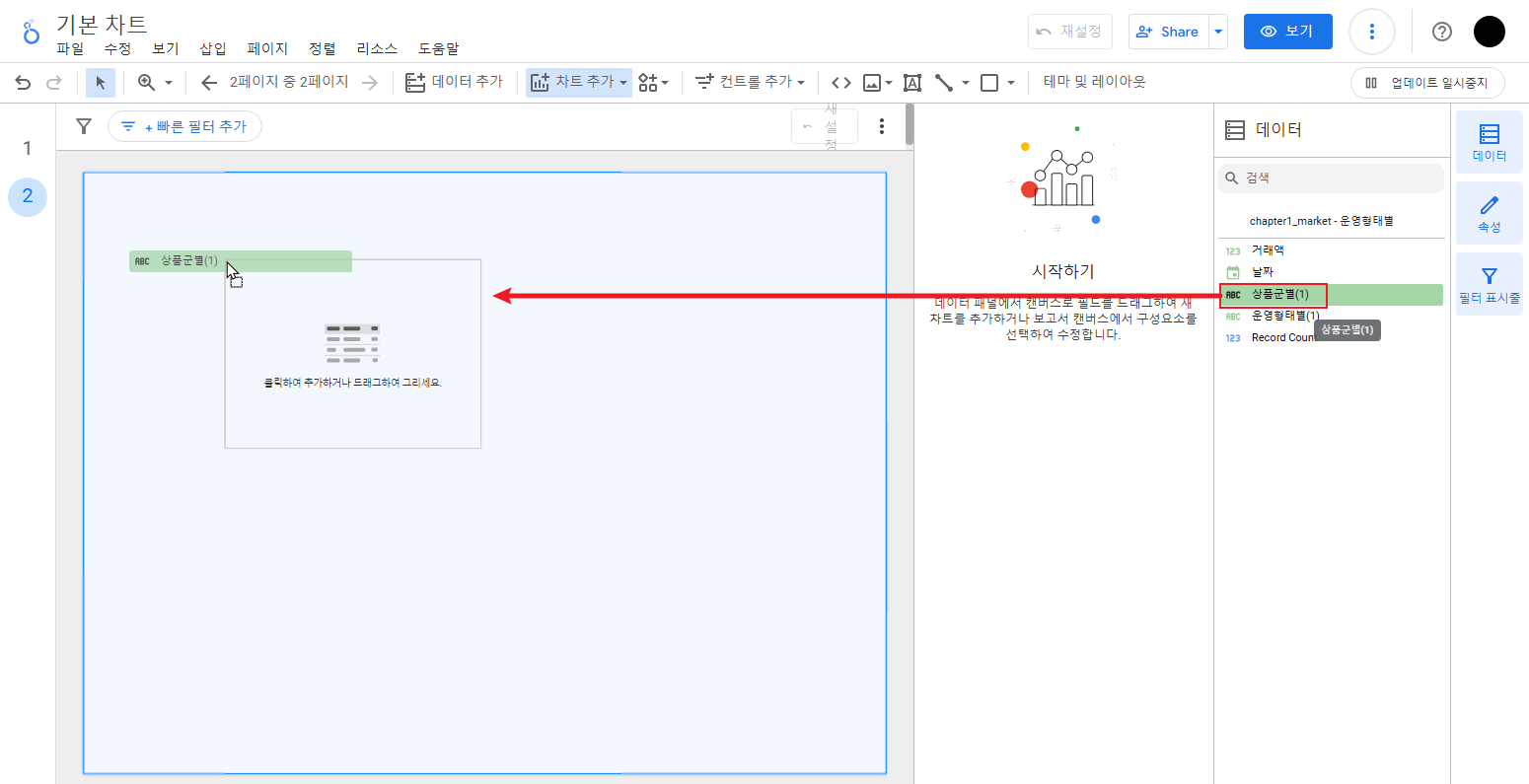Insert a text box

[912, 83]
